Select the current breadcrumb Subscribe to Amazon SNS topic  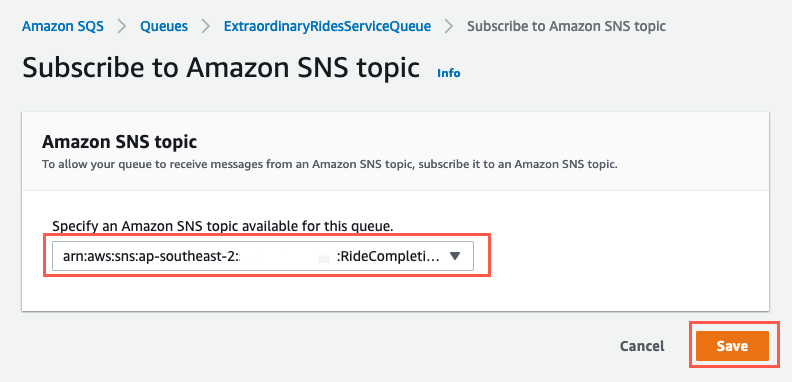pyautogui.click(x=566, y=26)
